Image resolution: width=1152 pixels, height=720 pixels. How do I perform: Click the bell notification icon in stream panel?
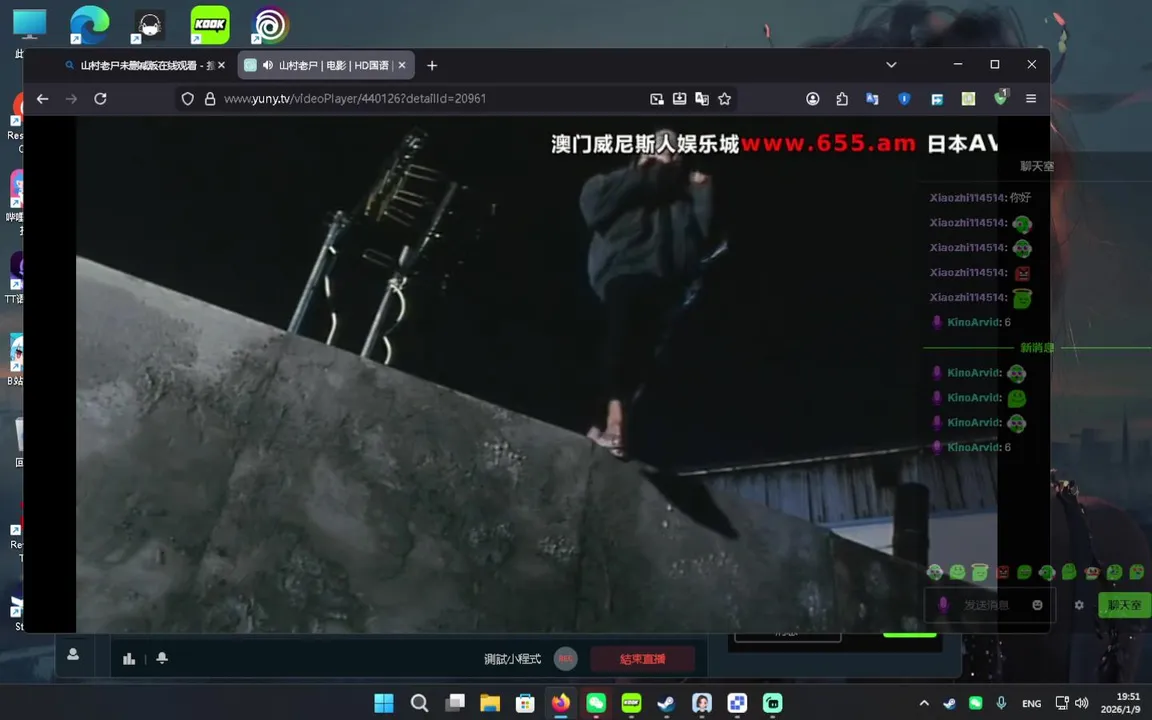[x=162, y=658]
